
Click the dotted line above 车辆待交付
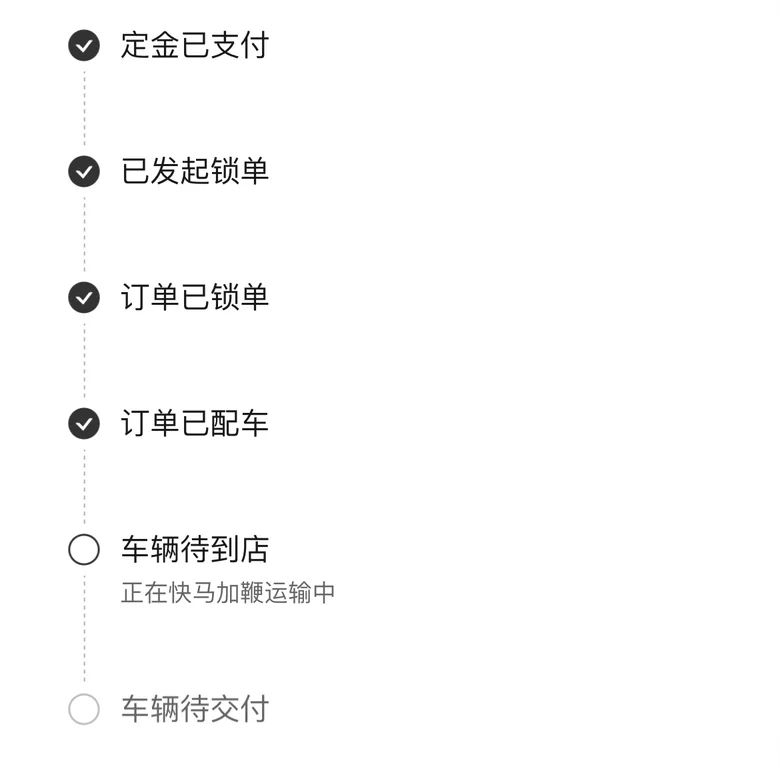tap(84, 629)
